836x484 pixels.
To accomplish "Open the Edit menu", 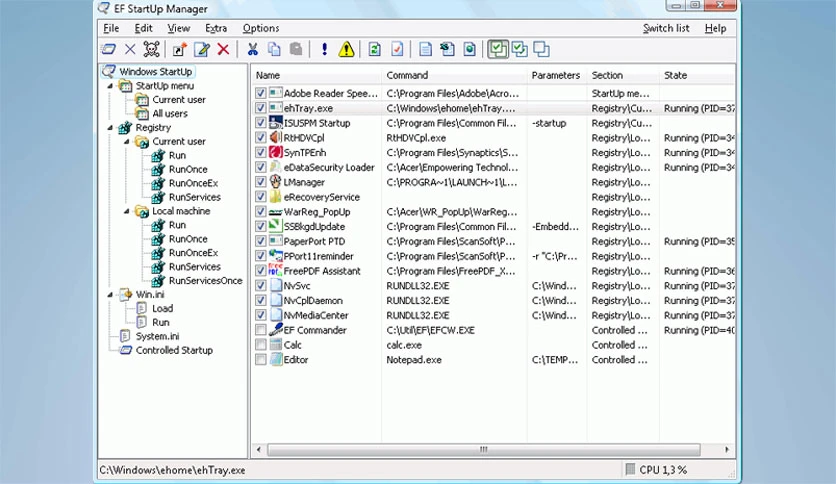I will pos(143,28).
